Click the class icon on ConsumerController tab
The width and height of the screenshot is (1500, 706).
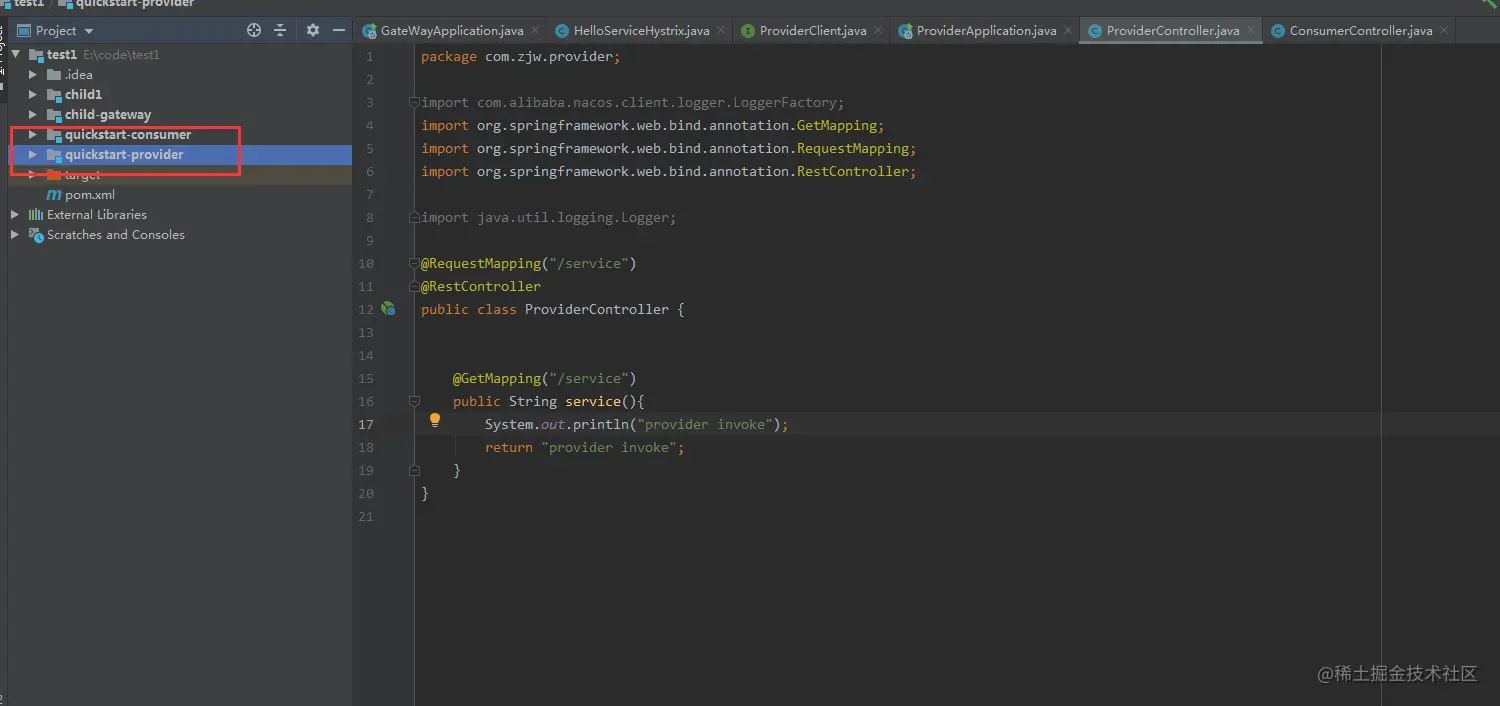click(x=1278, y=31)
